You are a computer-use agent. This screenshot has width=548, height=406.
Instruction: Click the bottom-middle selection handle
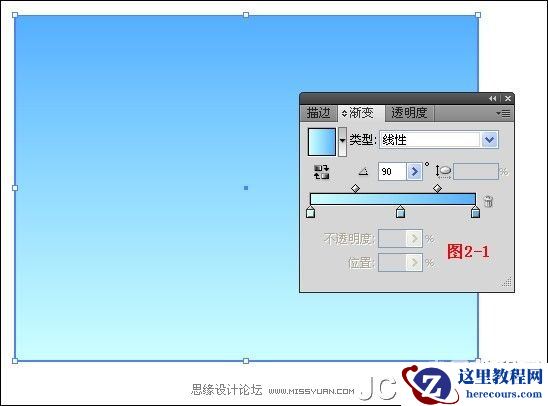[246, 361]
